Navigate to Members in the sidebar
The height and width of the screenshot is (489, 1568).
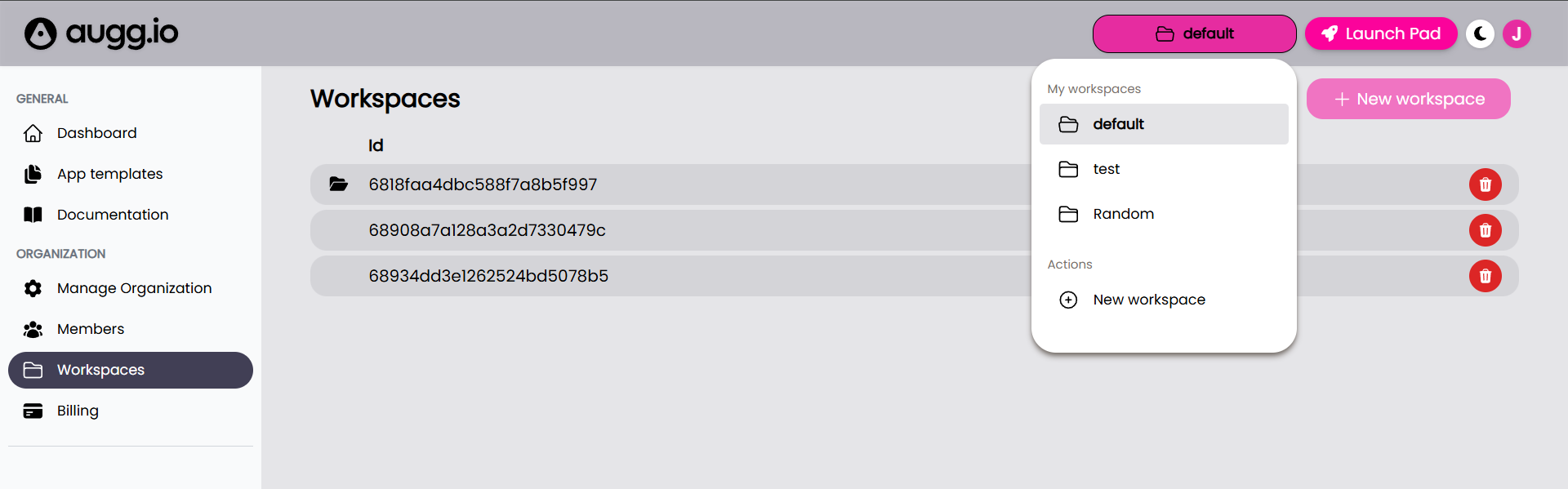(90, 329)
